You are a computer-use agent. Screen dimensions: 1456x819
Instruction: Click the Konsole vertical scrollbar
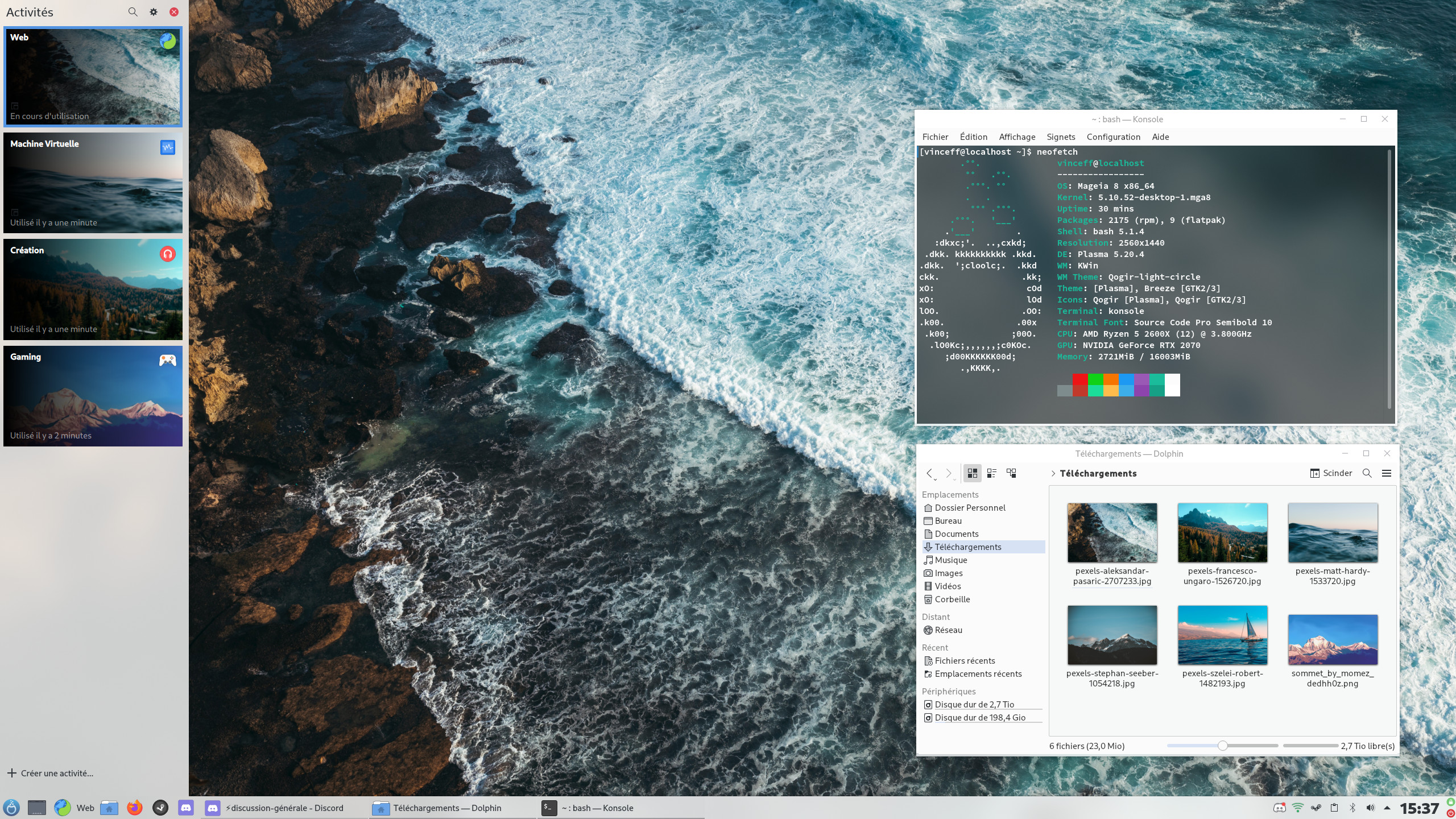click(x=1389, y=279)
